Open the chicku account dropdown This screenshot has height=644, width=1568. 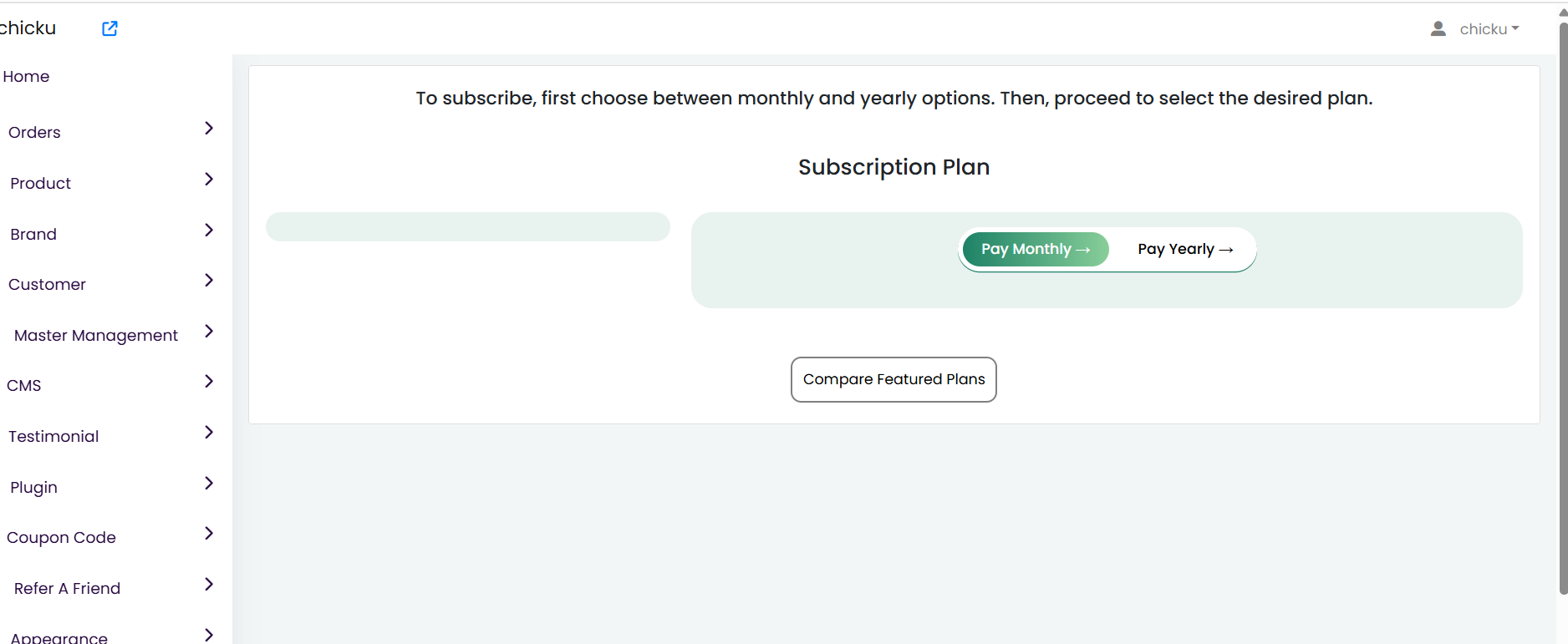(x=1489, y=29)
